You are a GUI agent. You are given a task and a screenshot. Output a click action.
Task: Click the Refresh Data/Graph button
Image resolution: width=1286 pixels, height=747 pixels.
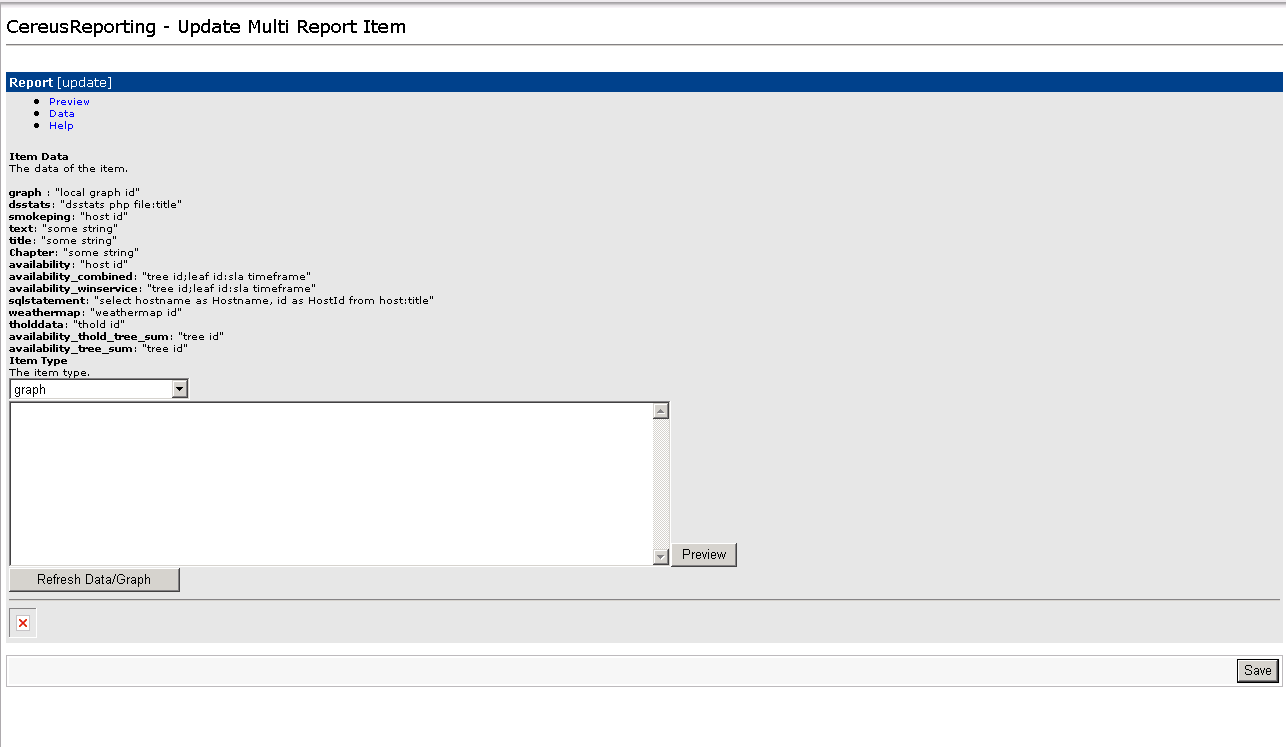tap(94, 579)
